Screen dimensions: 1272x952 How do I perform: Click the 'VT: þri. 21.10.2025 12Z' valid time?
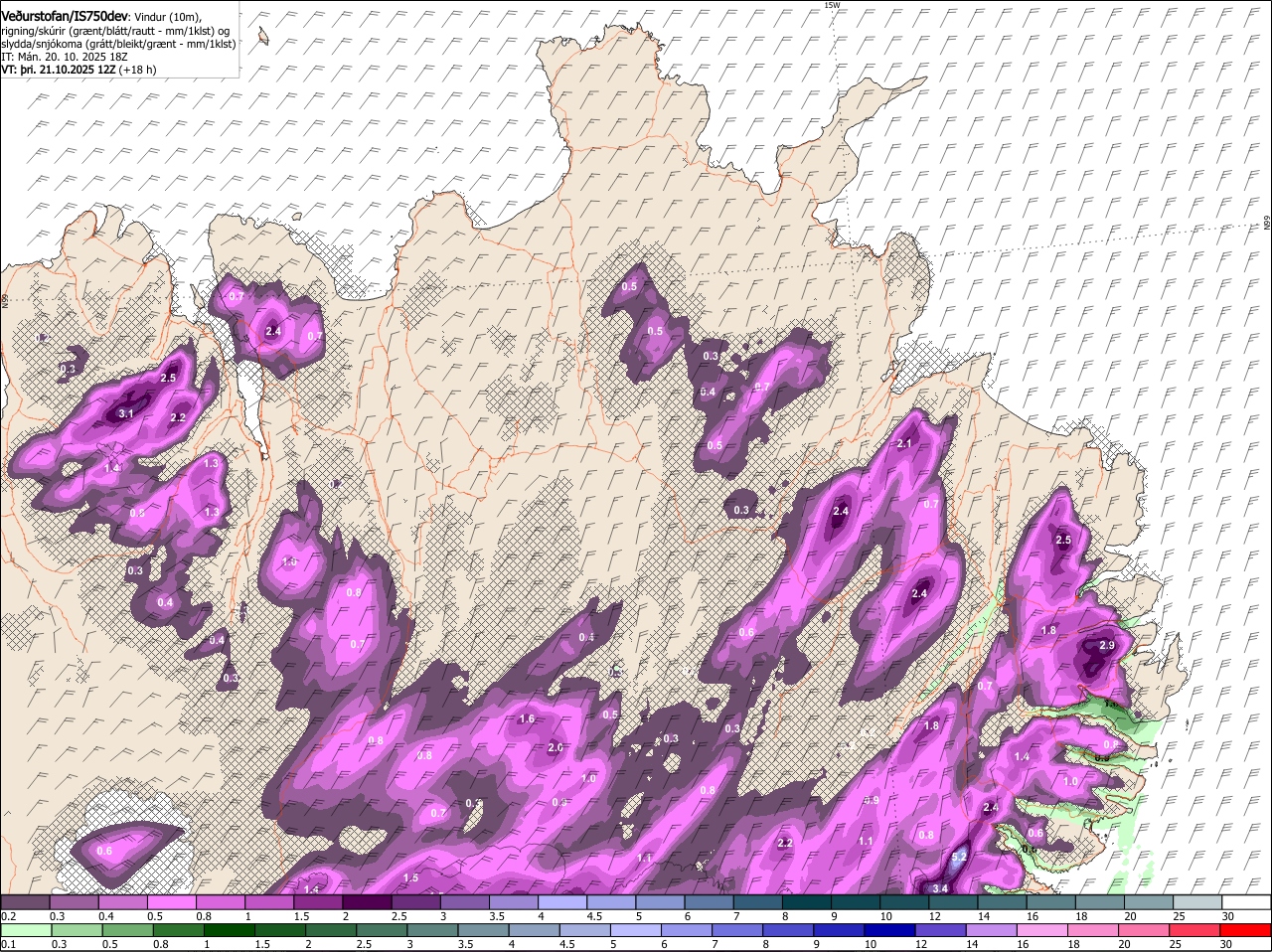click(x=59, y=70)
